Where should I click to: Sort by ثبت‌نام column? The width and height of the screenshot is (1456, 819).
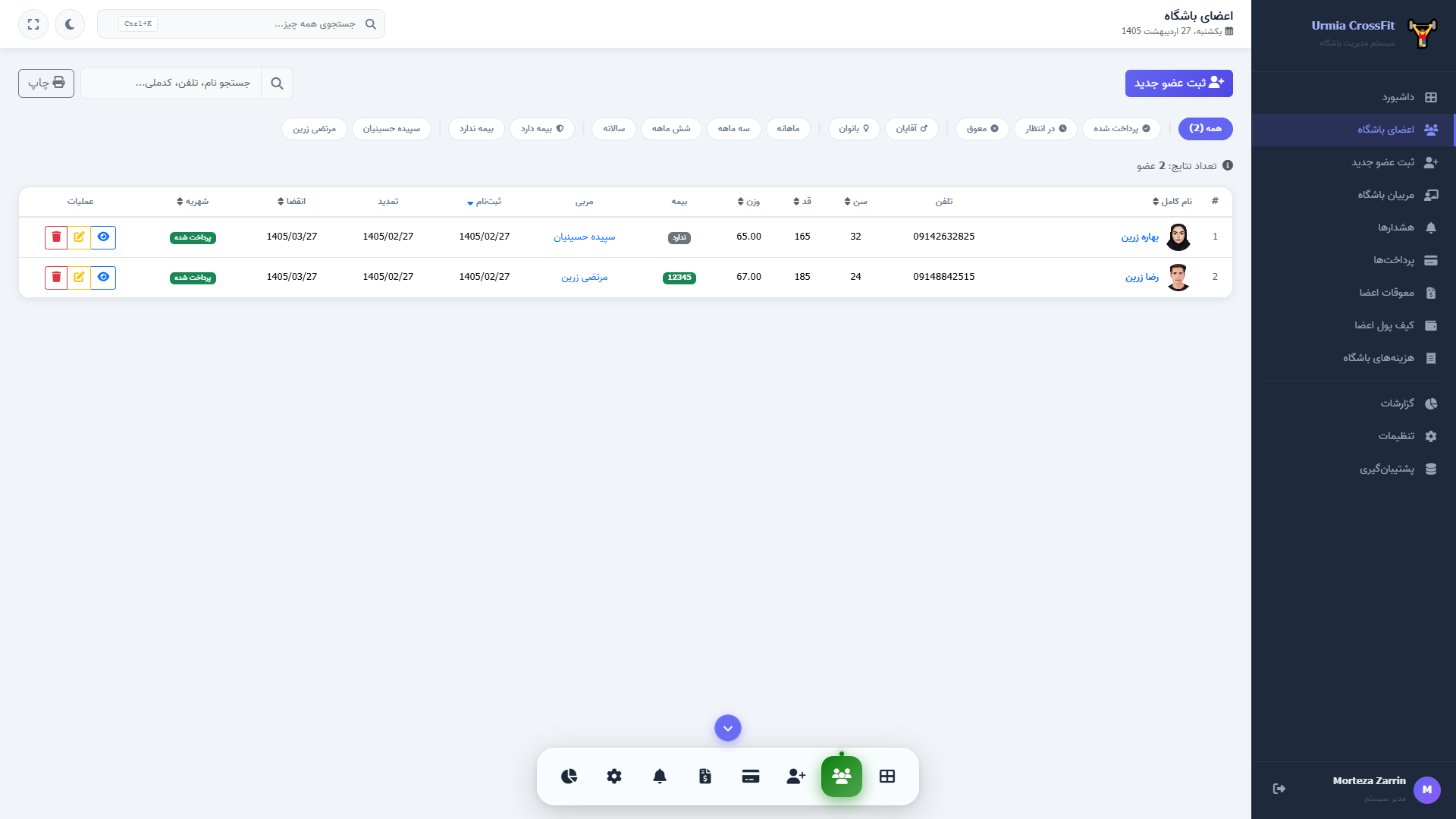pyautogui.click(x=484, y=202)
